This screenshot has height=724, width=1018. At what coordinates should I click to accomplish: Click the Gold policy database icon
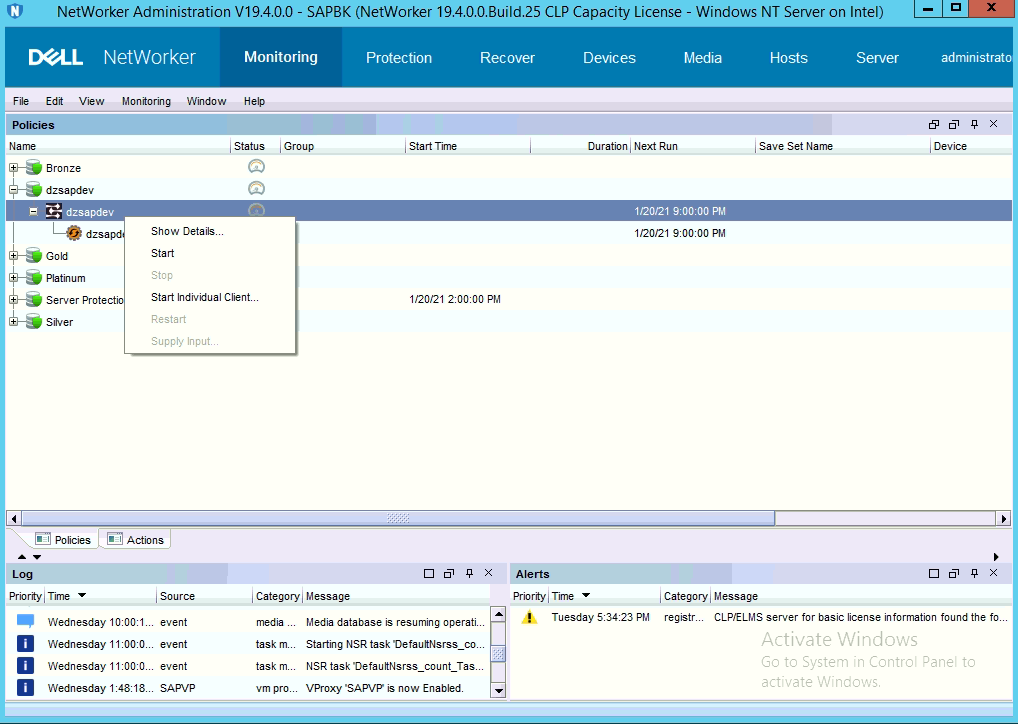[x=34, y=256]
